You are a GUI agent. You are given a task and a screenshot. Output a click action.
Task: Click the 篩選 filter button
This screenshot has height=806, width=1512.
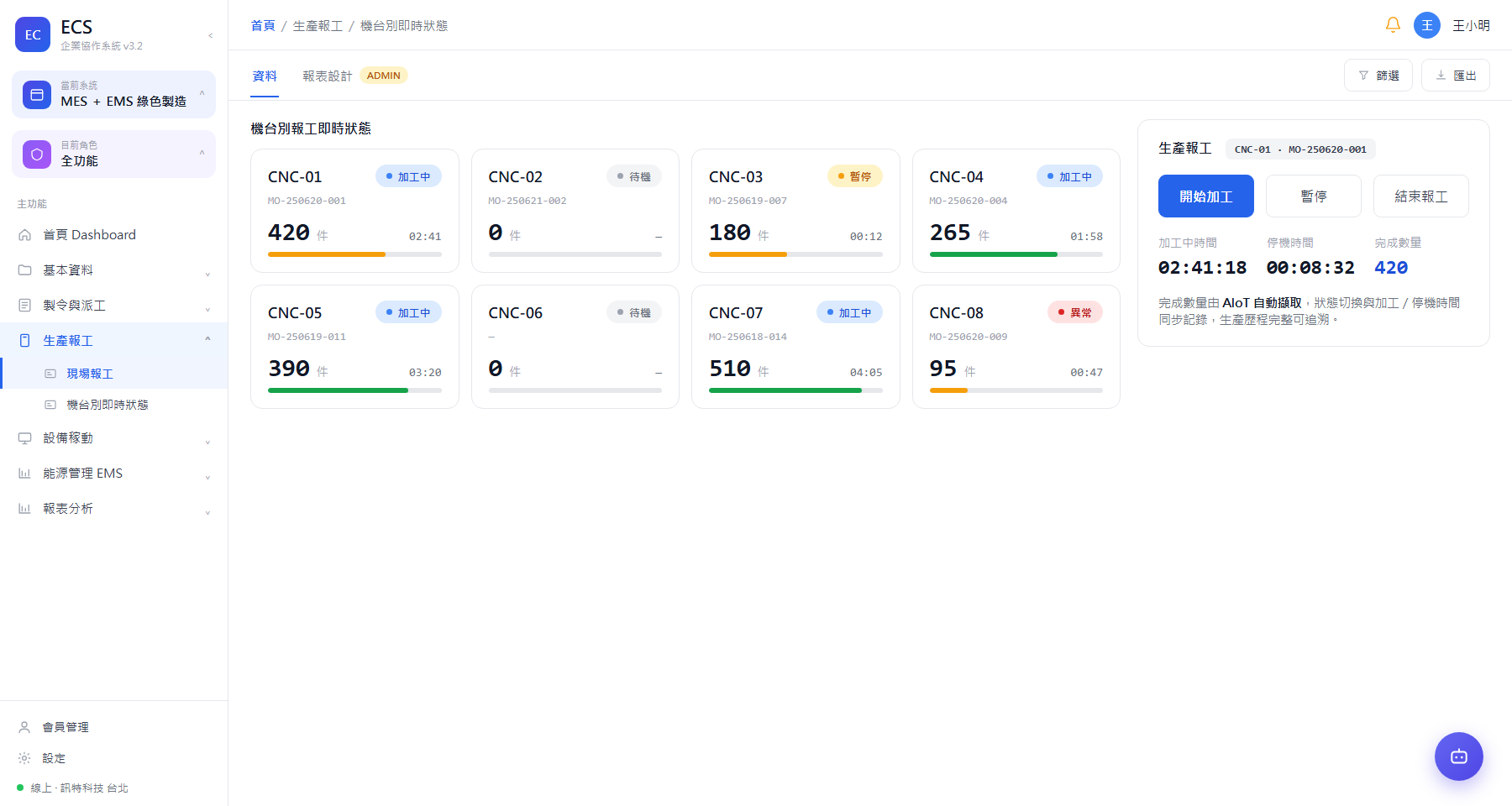tap(1378, 76)
